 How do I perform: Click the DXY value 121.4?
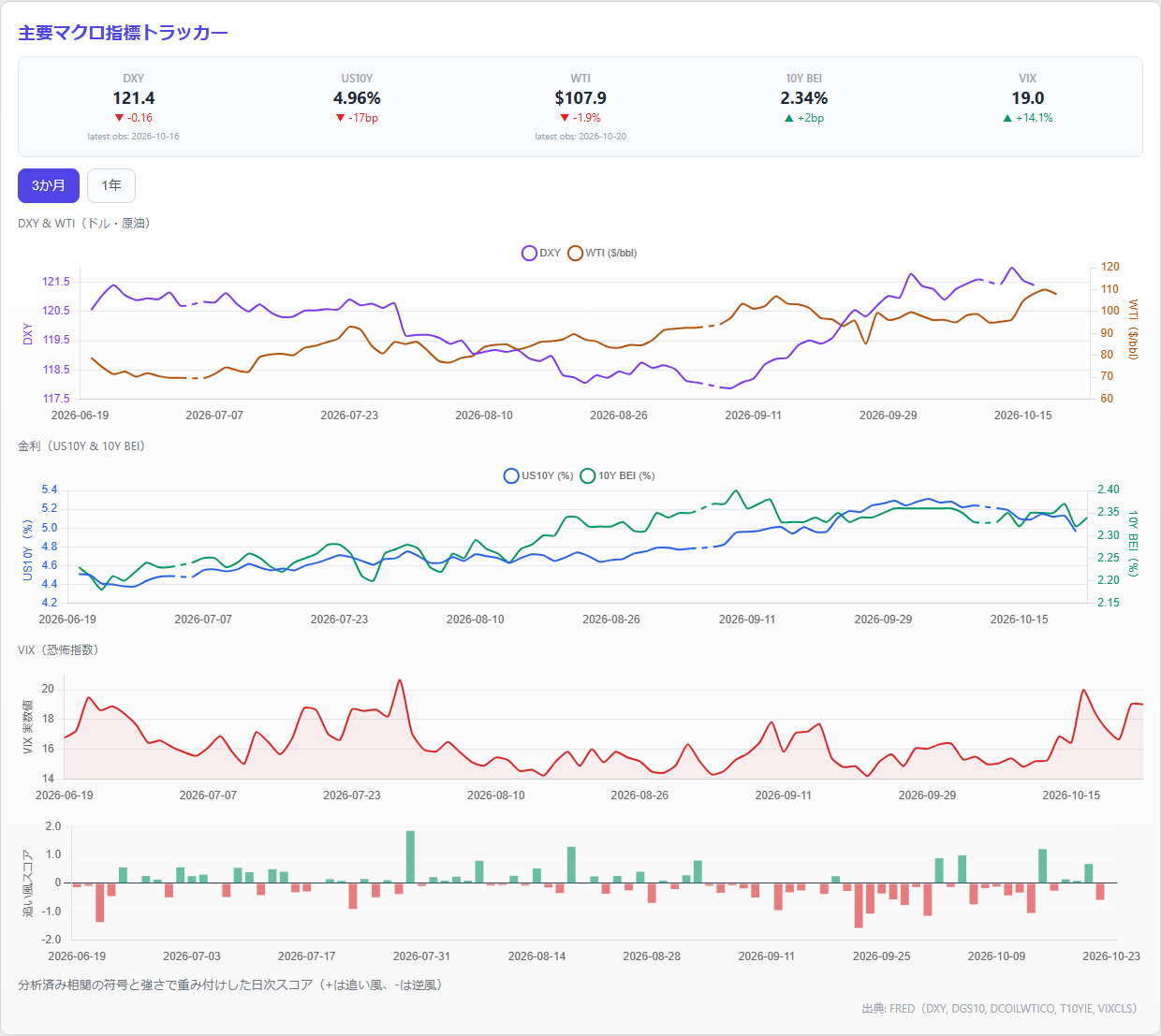[x=134, y=98]
